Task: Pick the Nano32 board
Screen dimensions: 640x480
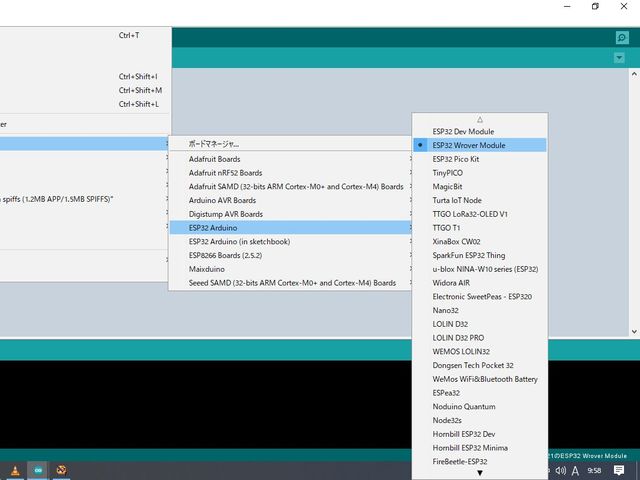Action: [x=480, y=310]
